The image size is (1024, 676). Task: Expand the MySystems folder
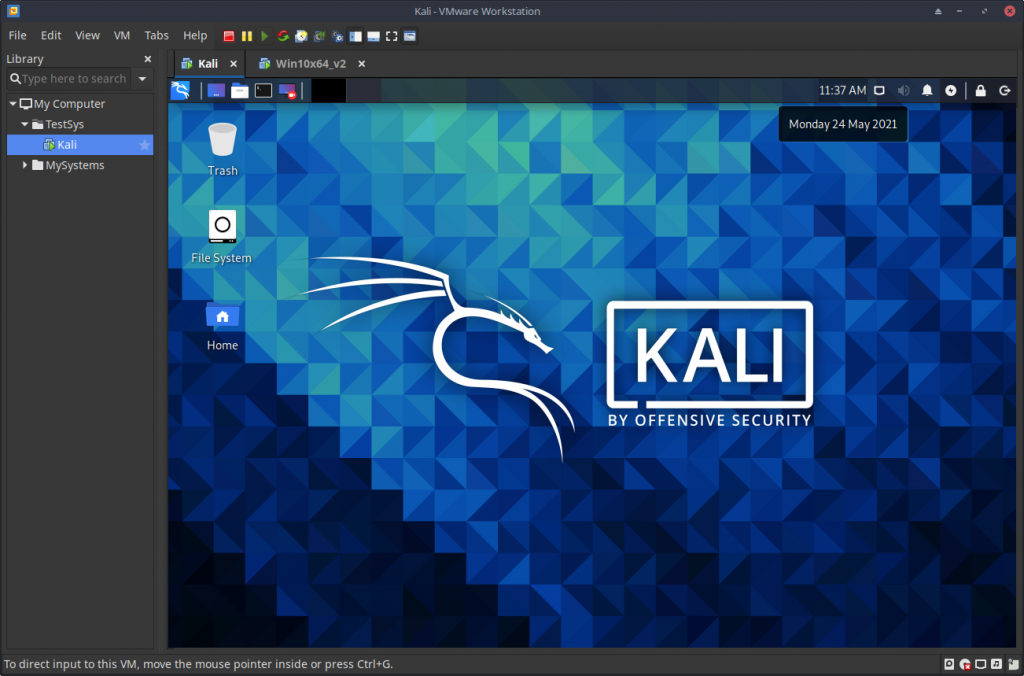(x=25, y=165)
